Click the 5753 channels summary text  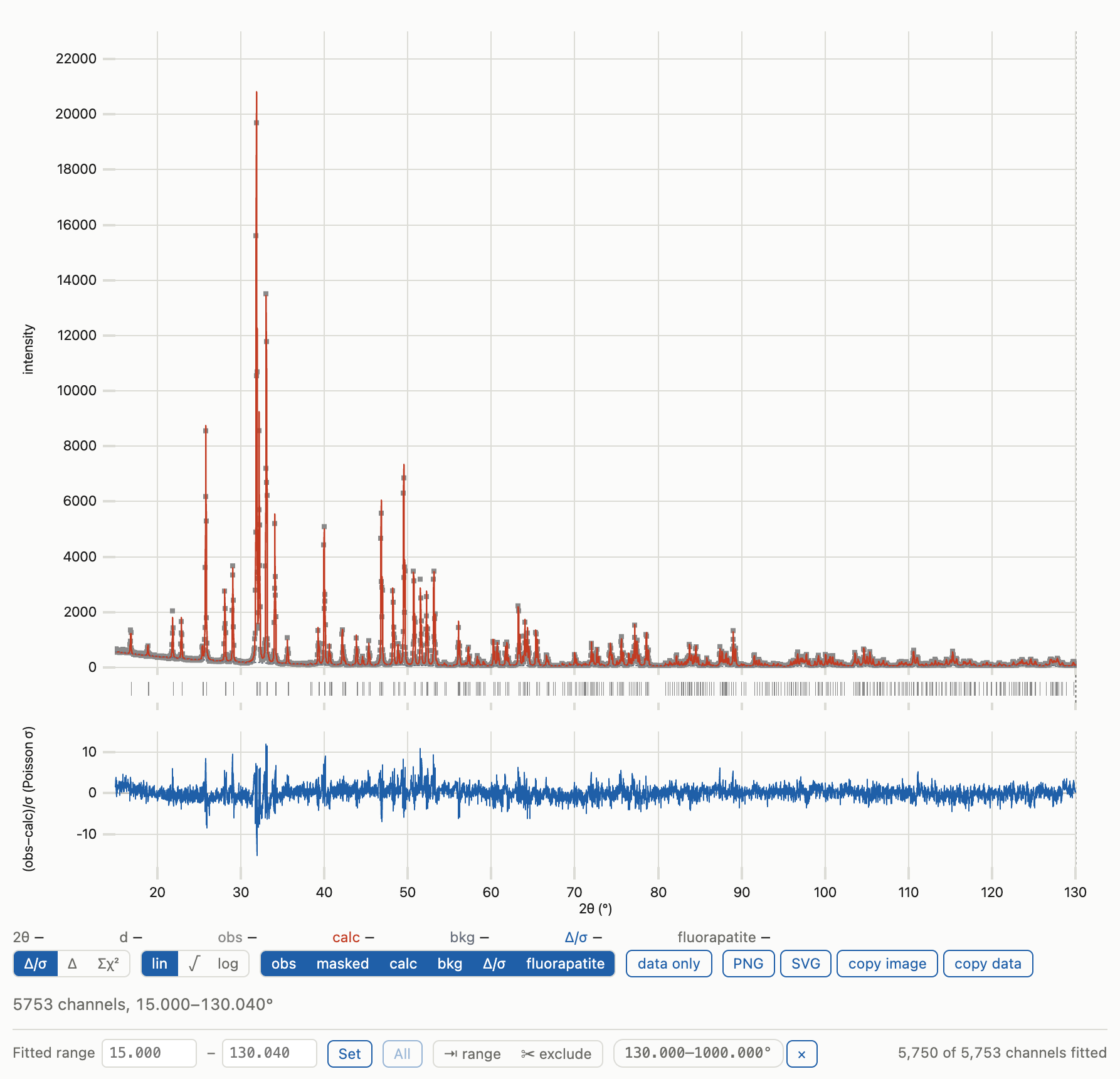143,1004
